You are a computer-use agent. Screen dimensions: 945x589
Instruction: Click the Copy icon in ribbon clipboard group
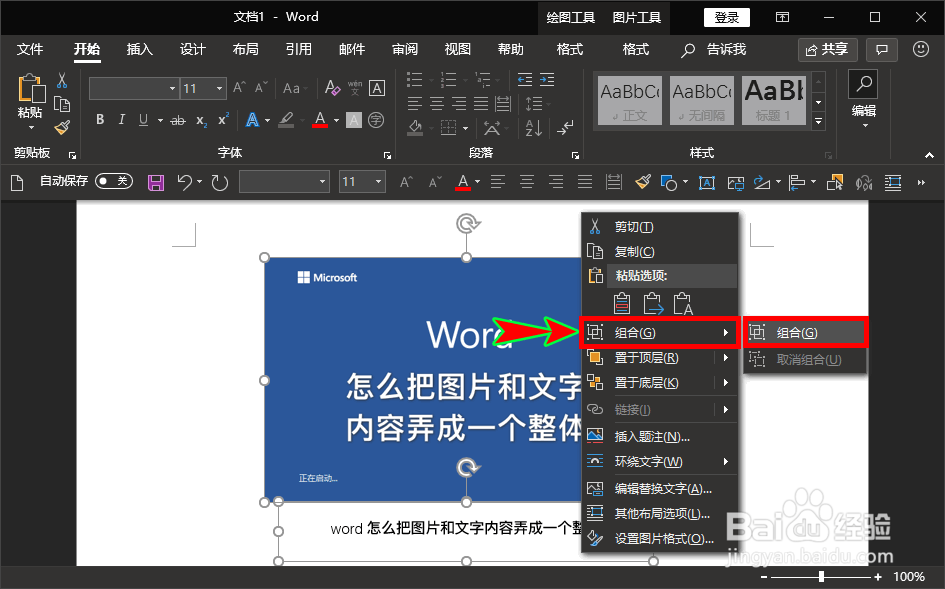point(61,104)
